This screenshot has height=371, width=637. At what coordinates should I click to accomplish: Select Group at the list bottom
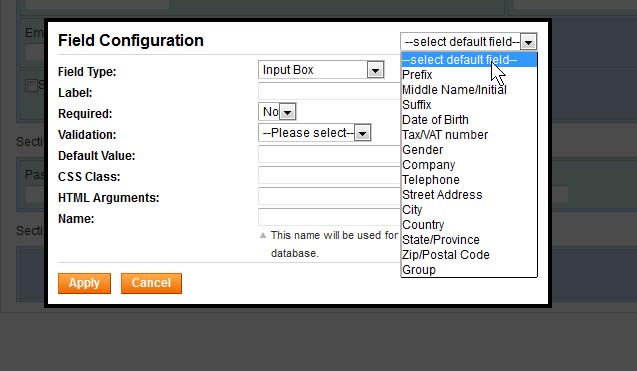pyautogui.click(x=469, y=270)
